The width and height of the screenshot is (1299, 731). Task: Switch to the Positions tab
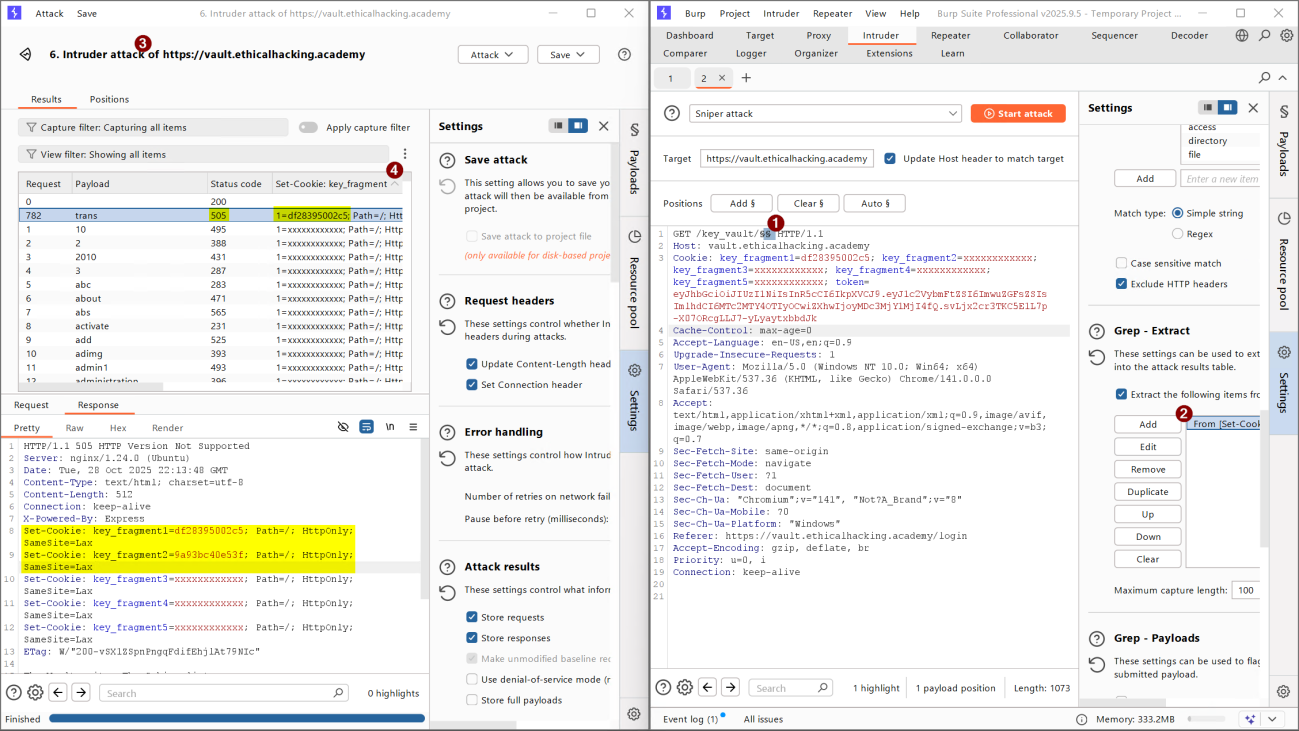pos(109,99)
